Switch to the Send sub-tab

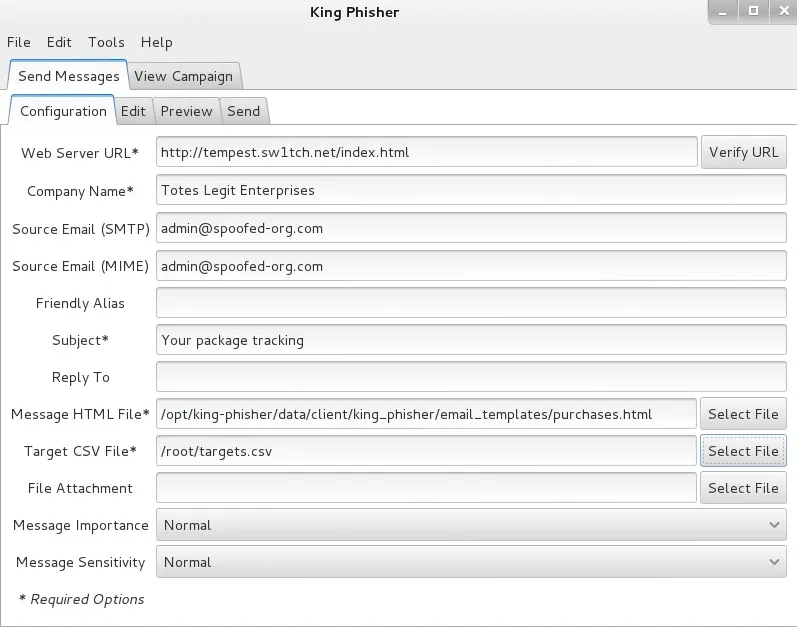coord(243,111)
